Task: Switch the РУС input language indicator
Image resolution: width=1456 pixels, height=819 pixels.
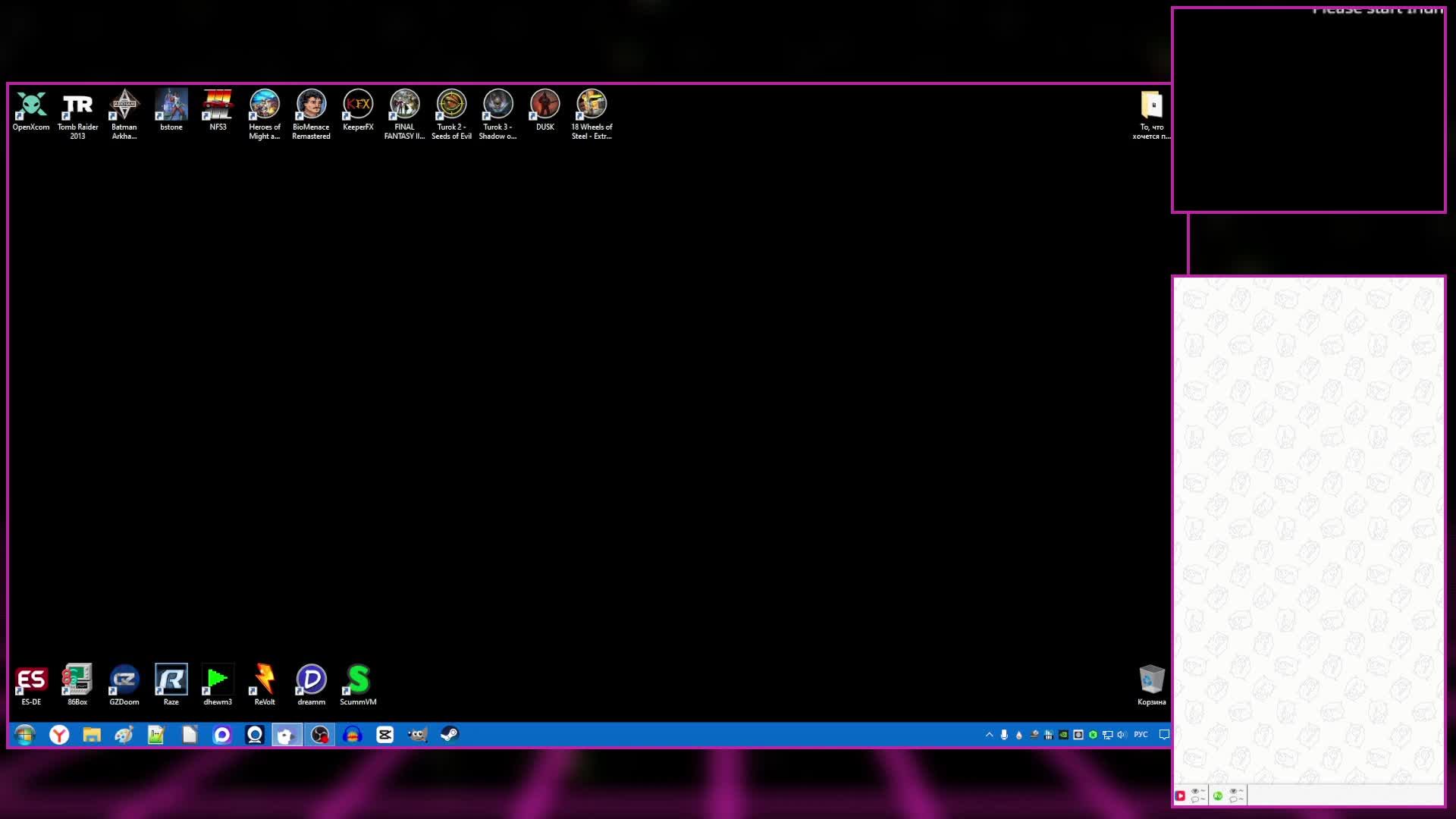Action: point(1141,734)
